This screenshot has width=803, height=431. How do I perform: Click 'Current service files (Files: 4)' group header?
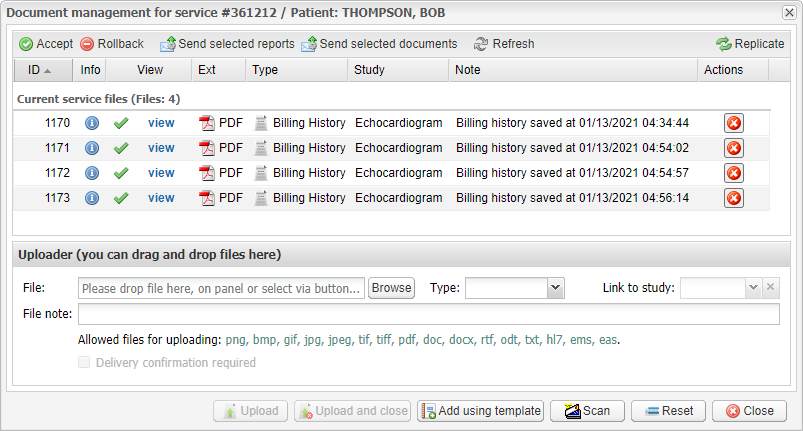pyautogui.click(x=99, y=99)
